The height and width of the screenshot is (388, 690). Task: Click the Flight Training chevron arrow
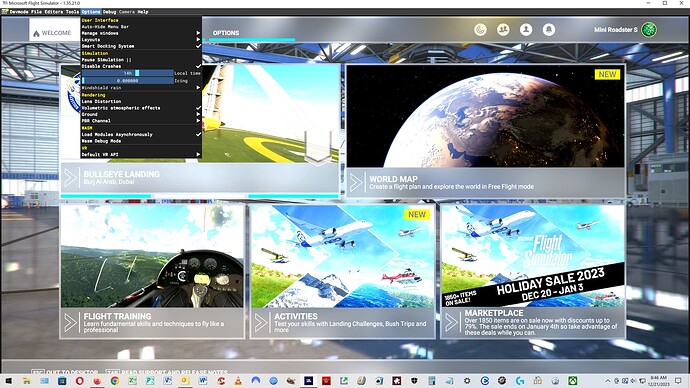(70, 323)
